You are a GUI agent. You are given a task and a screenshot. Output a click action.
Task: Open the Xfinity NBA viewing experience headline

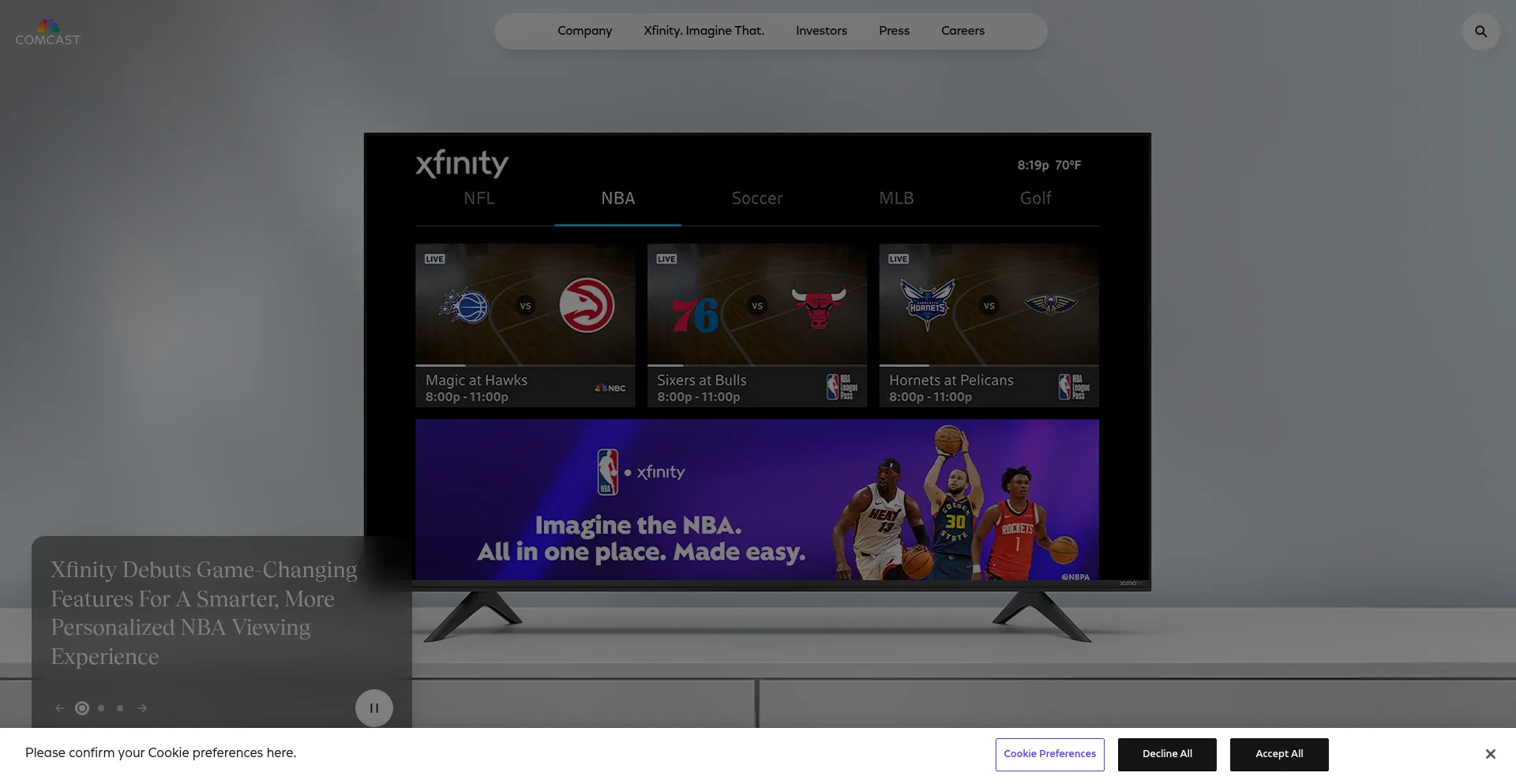click(x=204, y=613)
